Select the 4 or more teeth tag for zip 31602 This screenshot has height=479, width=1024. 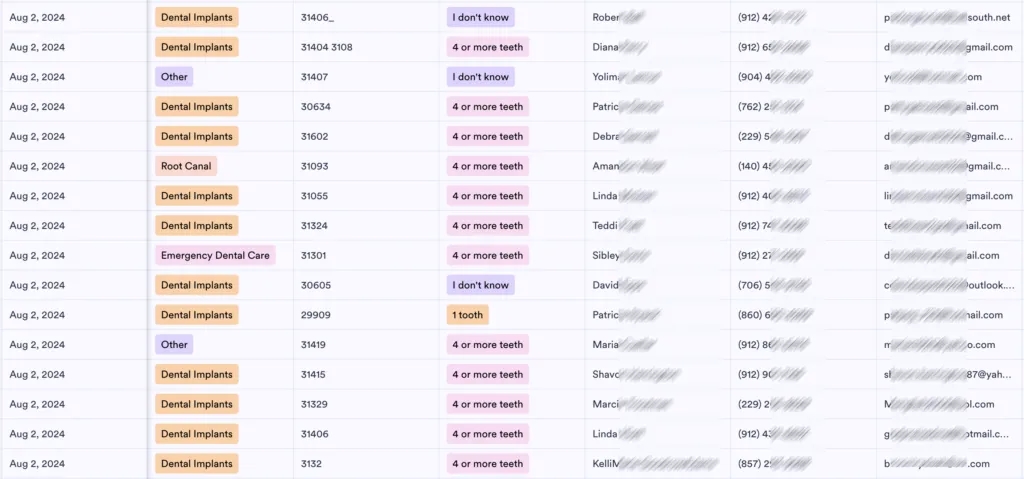(488, 137)
